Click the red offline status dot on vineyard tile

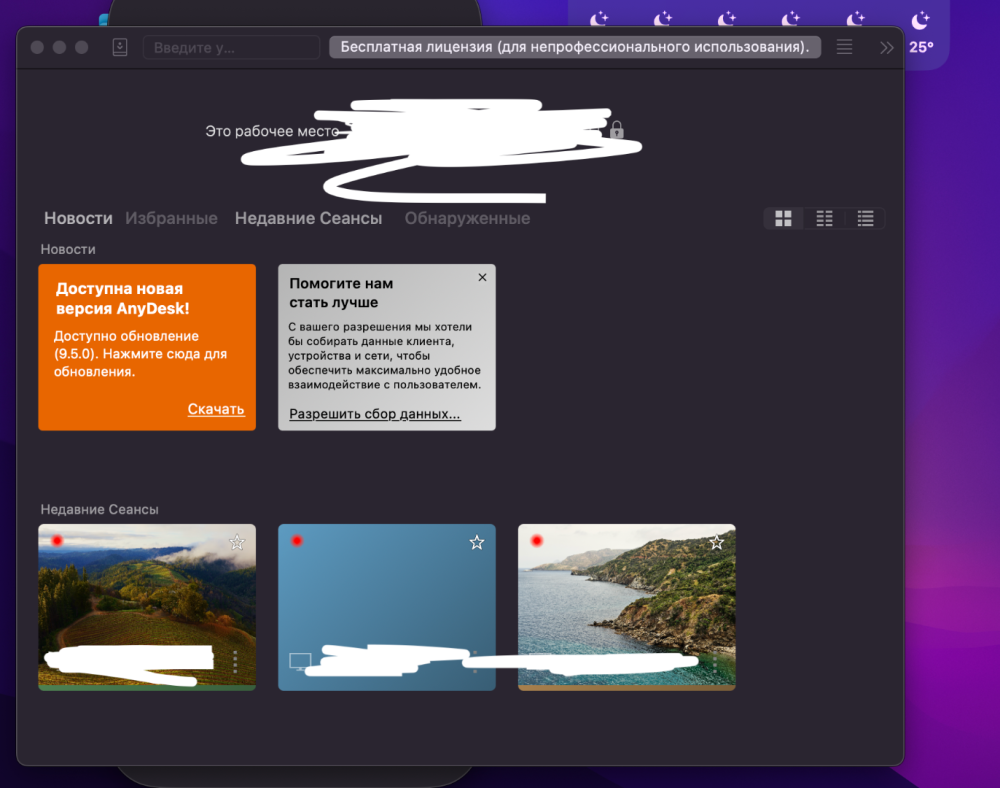57,541
